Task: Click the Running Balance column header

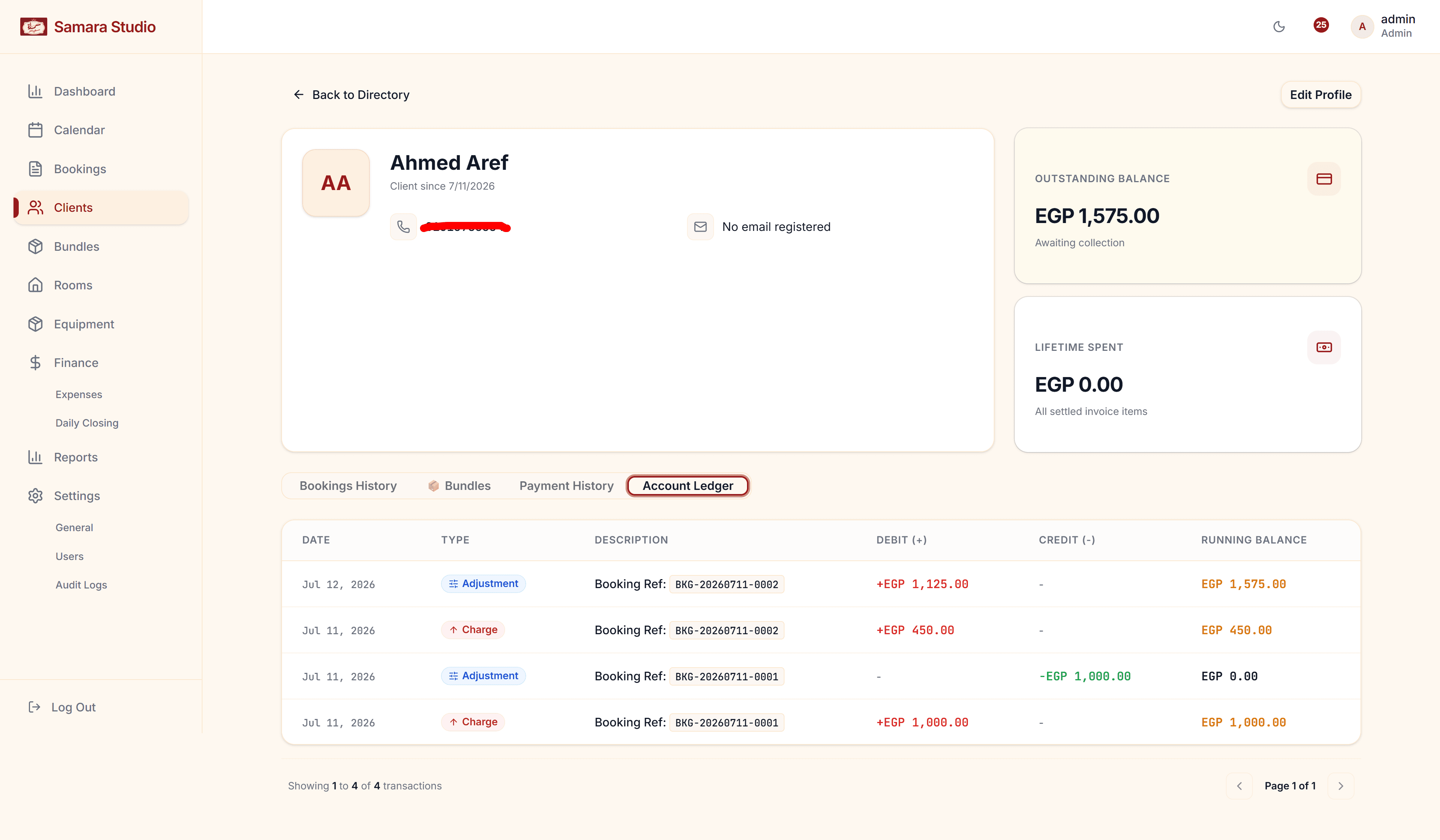Action: [x=1254, y=540]
